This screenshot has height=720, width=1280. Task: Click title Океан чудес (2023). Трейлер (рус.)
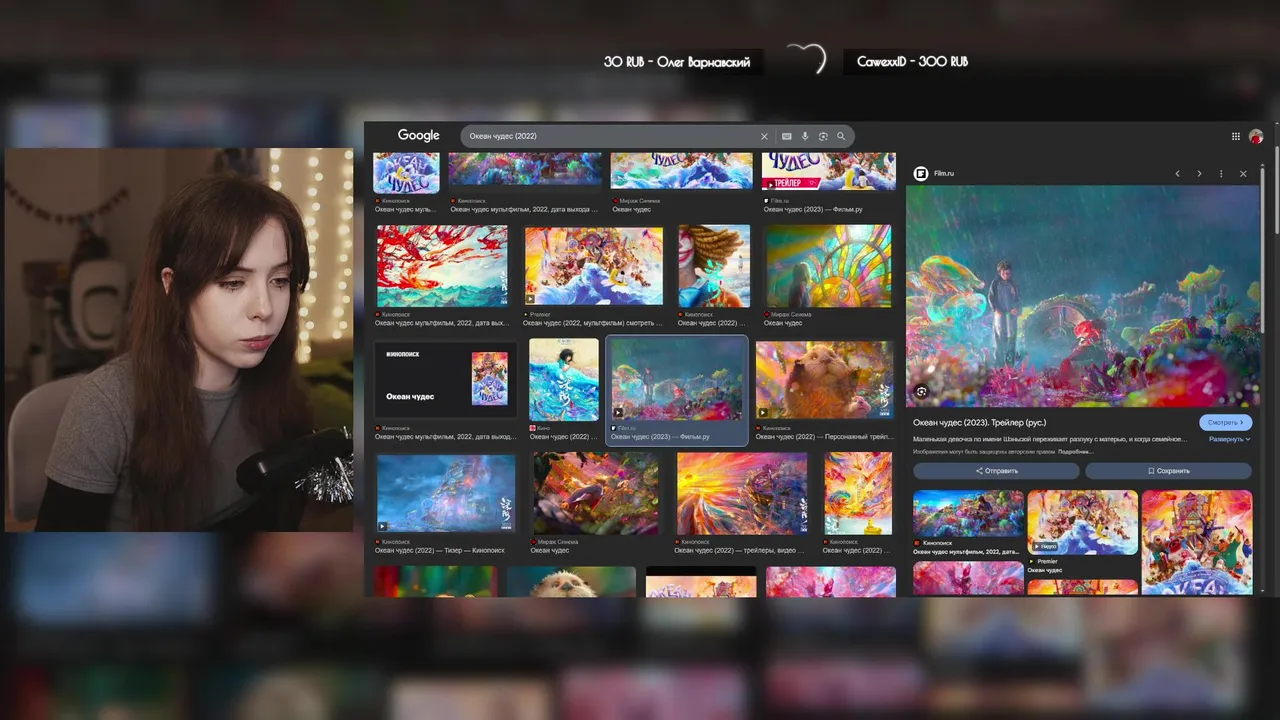click(x=979, y=422)
